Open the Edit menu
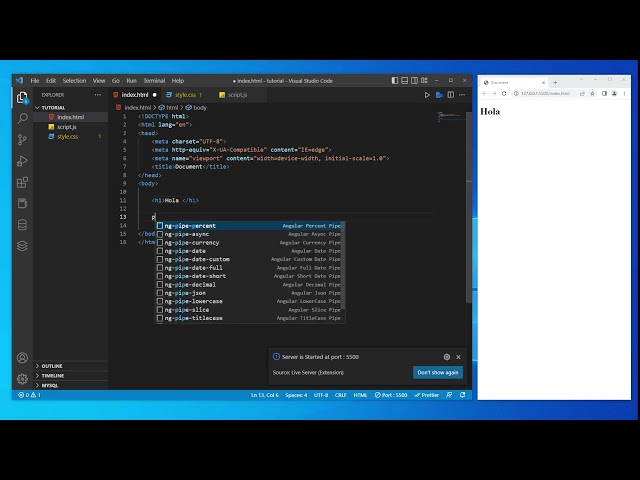This screenshot has height=480, width=640. tap(51, 80)
